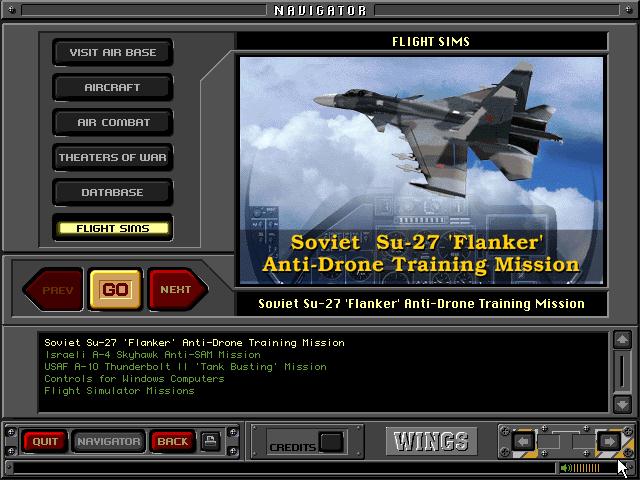Select Controls for Windows Computers entry
The image size is (640, 480).
coord(134,378)
